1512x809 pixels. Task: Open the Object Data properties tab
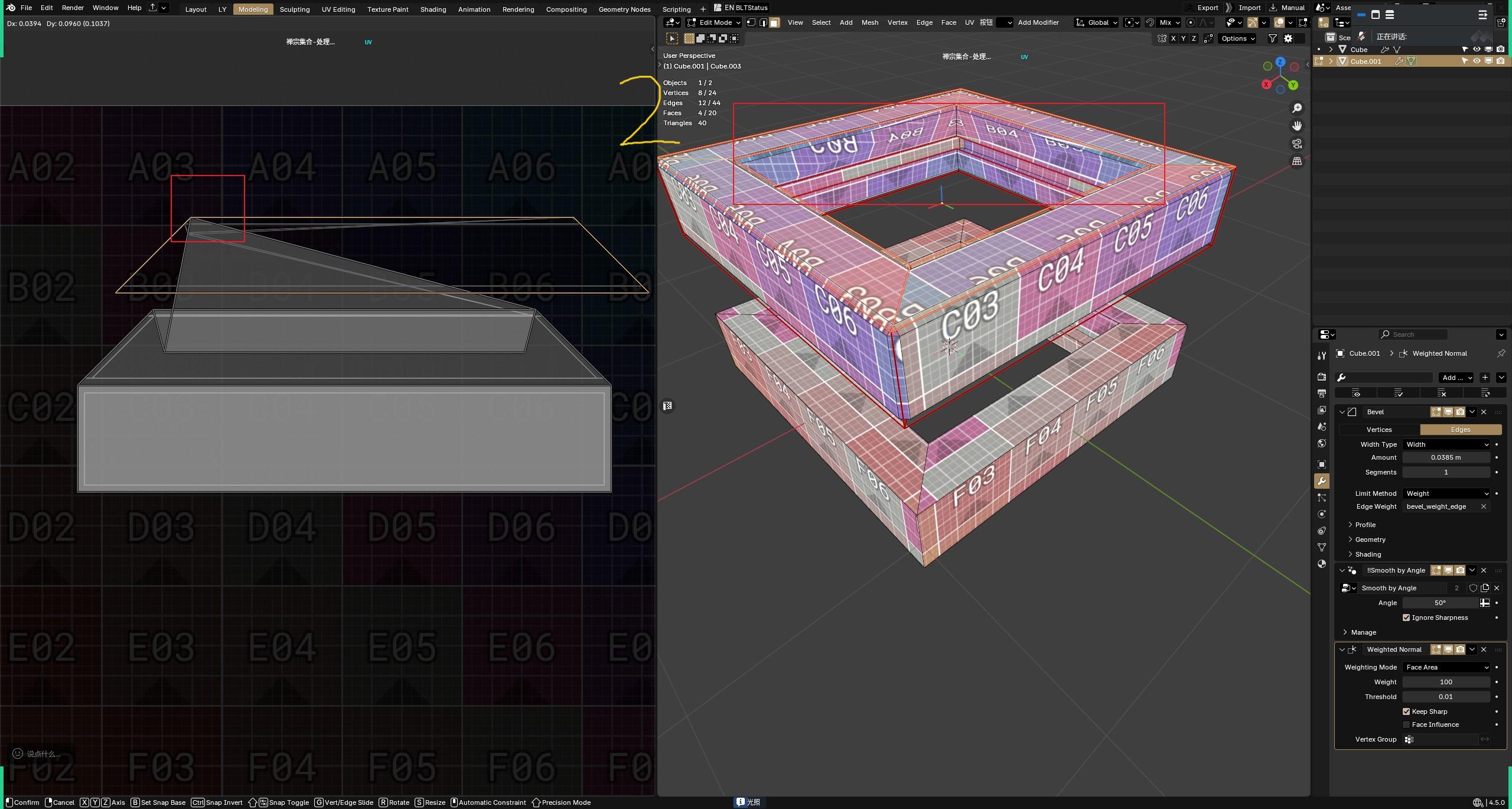click(x=1322, y=547)
